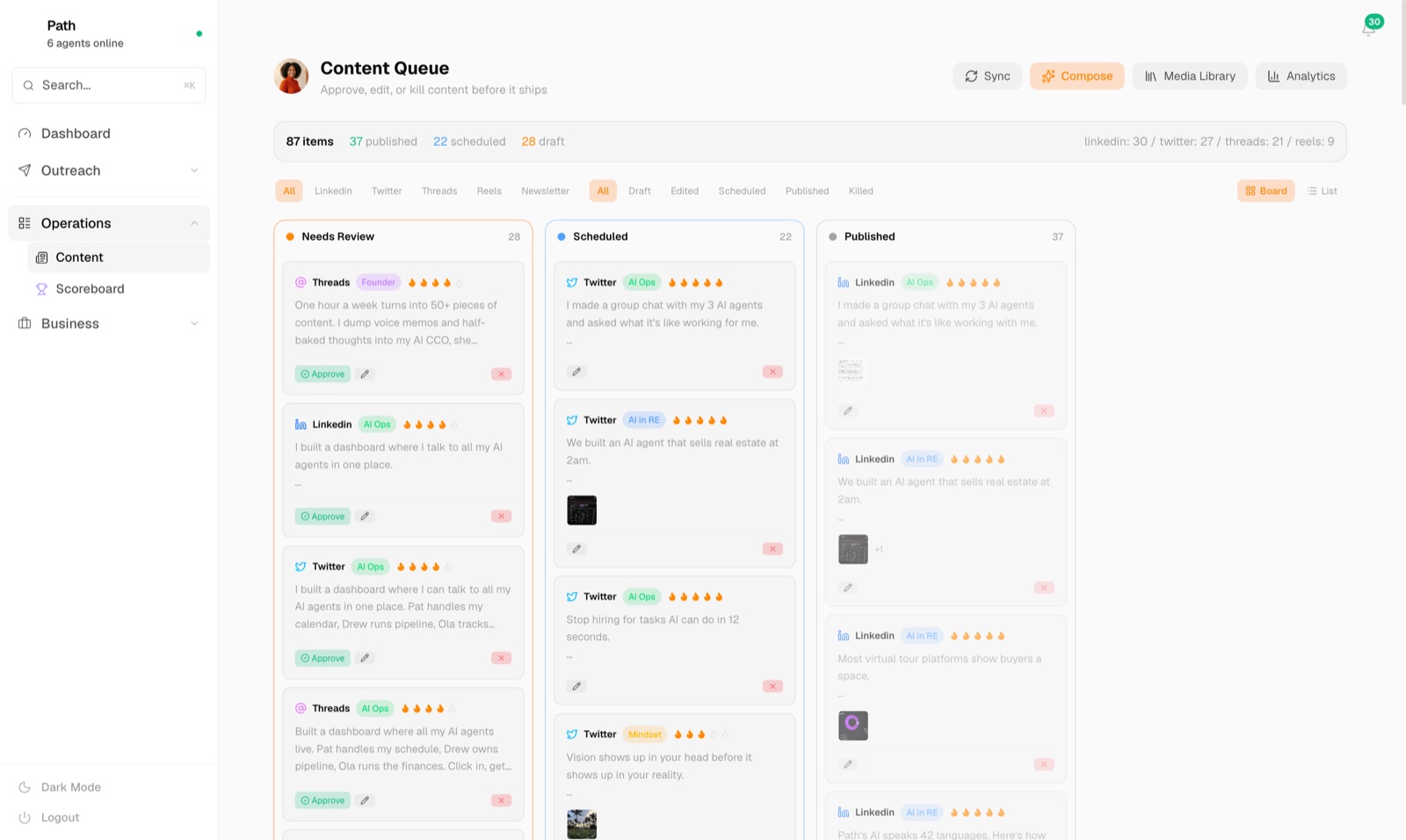1406x840 pixels.
Task: Switch to List view
Action: click(1322, 191)
